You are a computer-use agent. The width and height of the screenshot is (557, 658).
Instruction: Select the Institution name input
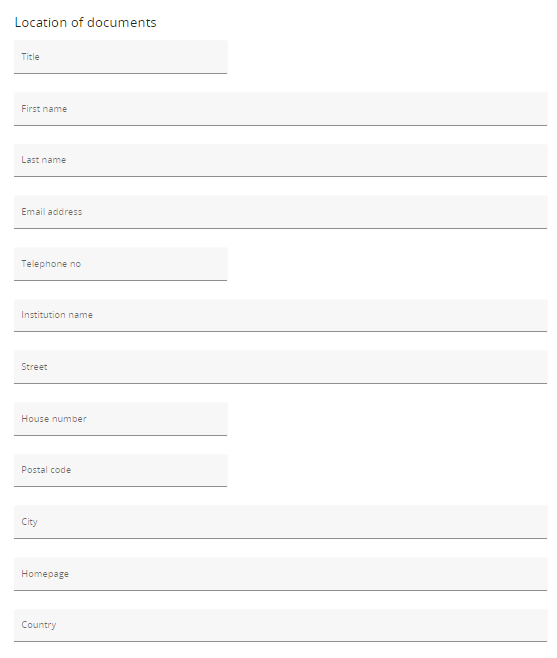[x=281, y=315]
